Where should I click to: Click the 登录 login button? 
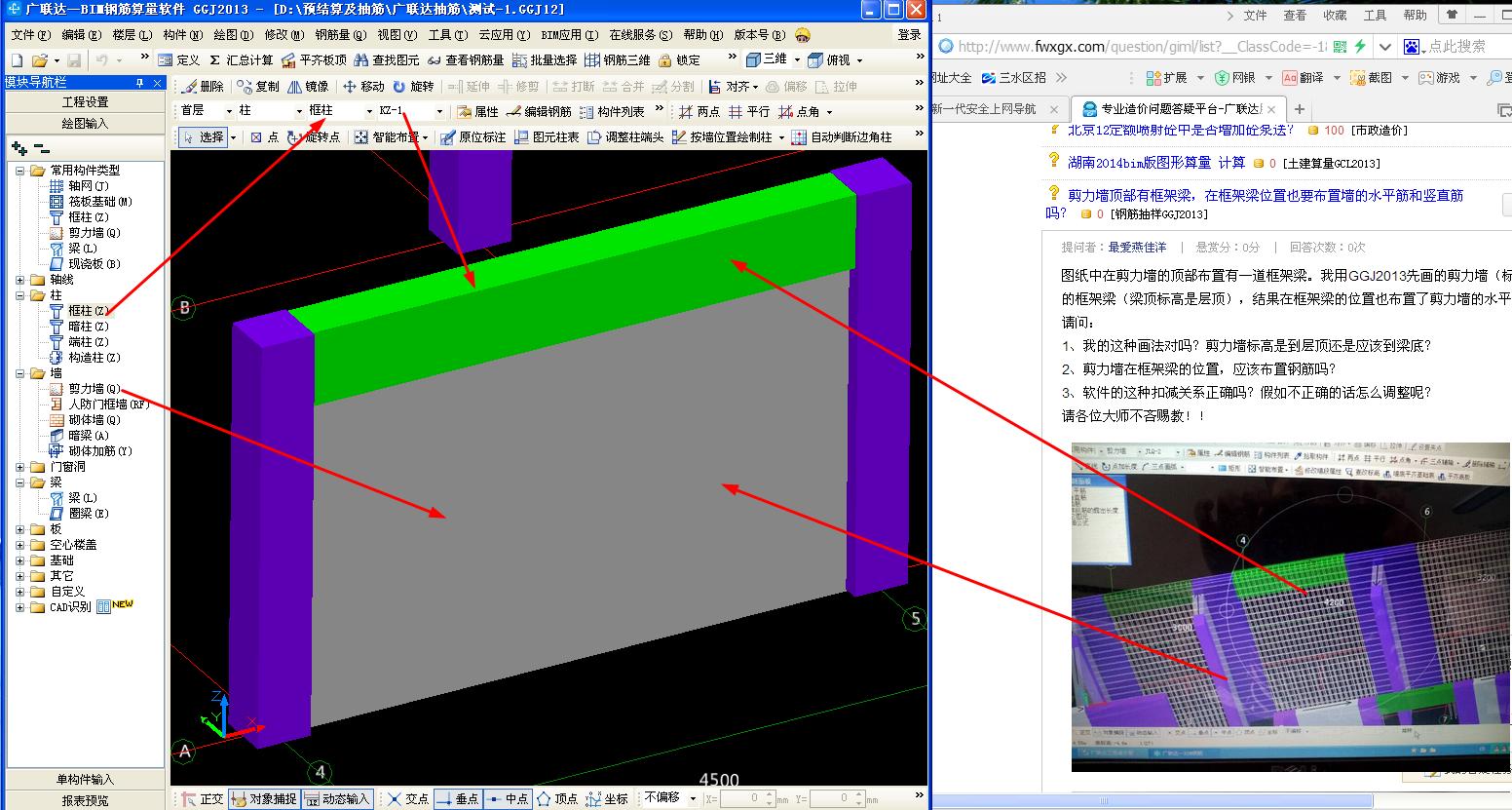(910, 35)
